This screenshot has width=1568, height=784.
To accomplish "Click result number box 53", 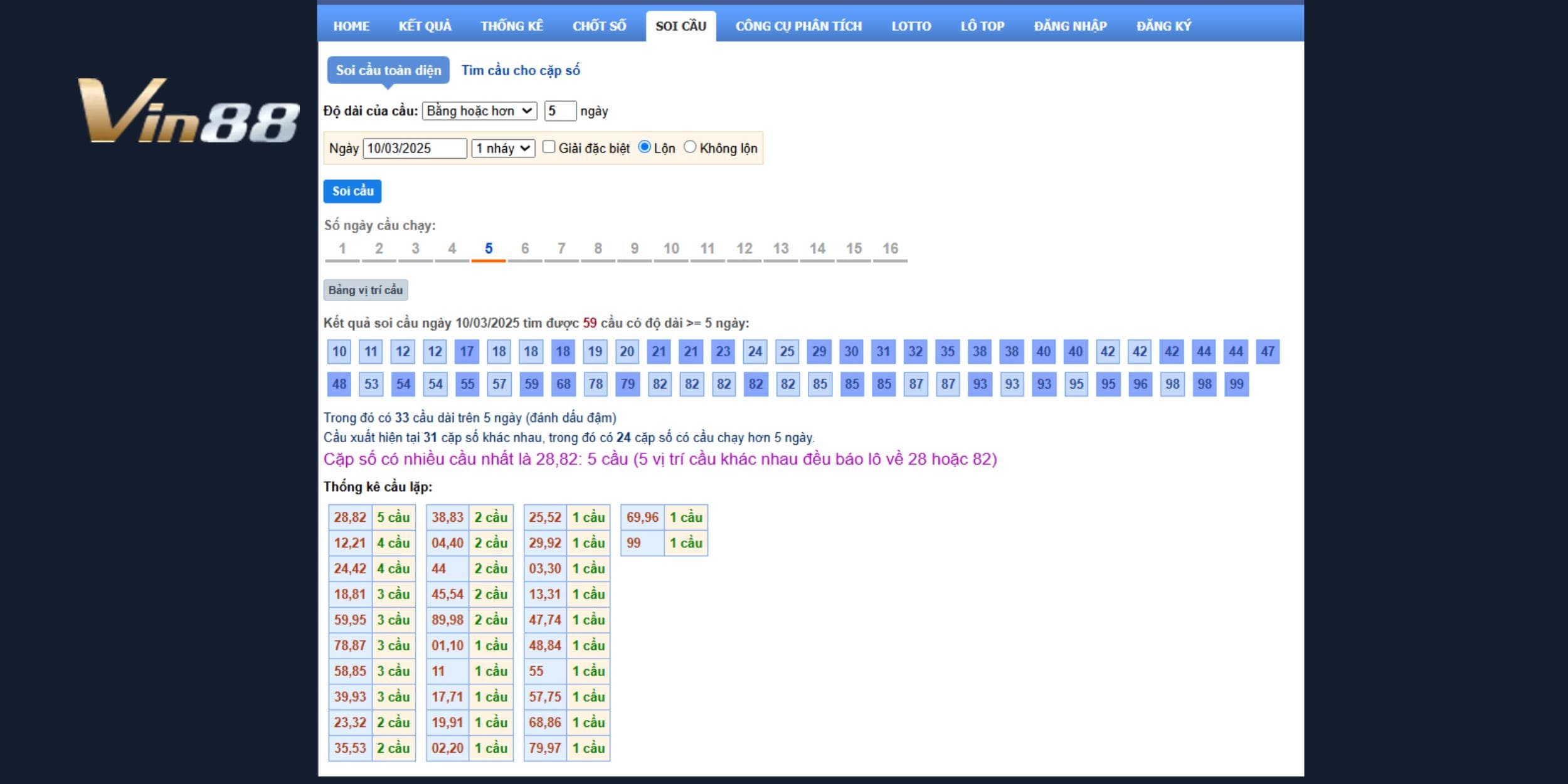I will coord(371,384).
